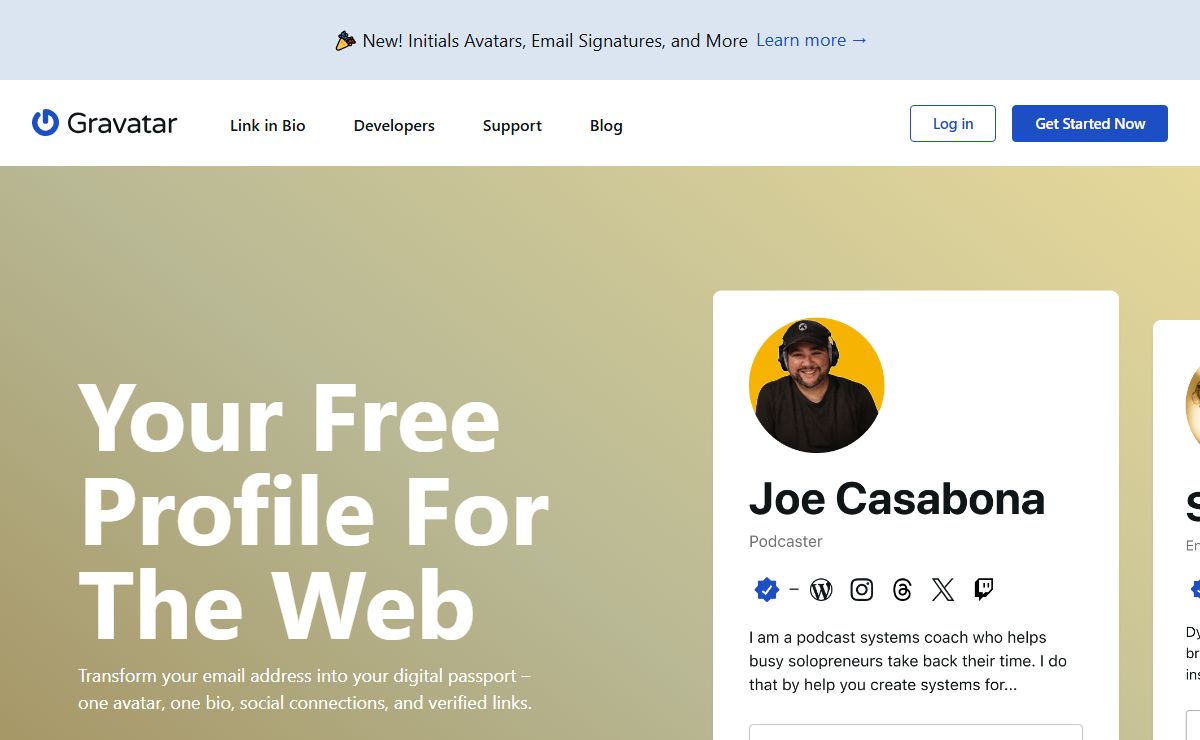
Task: Click the 'Transform your email address' subtitle text
Action: coord(305,689)
